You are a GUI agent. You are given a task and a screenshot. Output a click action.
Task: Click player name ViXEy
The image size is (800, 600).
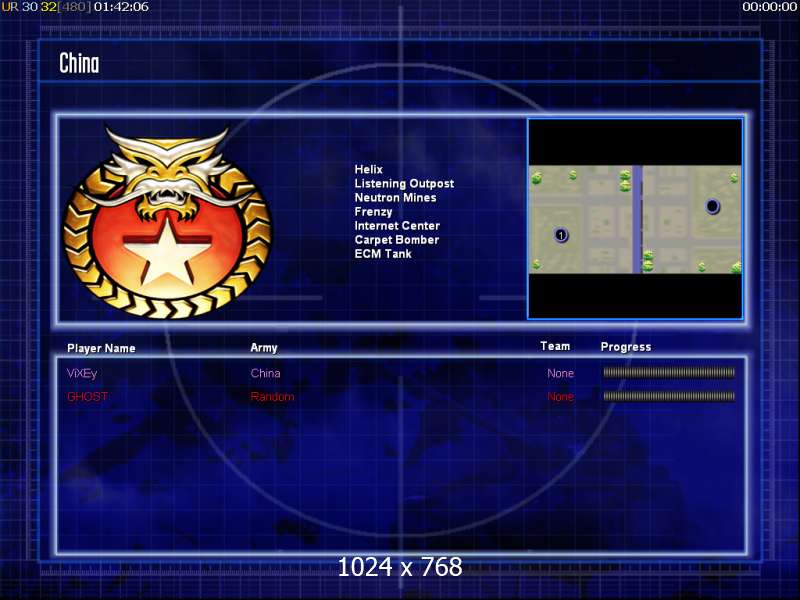pyautogui.click(x=82, y=373)
